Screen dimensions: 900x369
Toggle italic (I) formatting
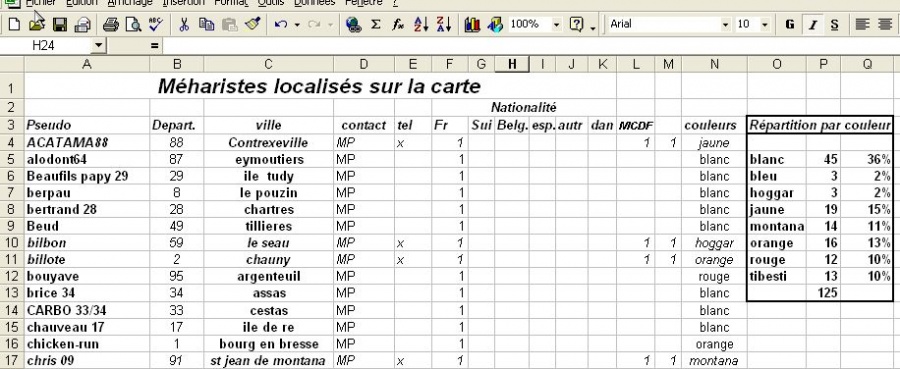coord(812,25)
